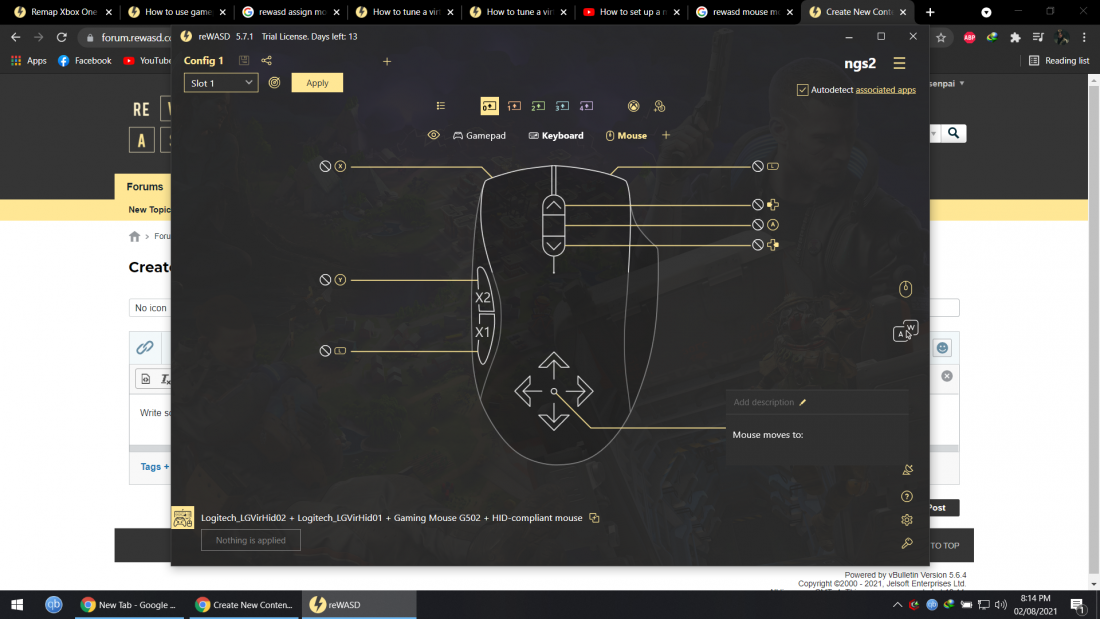Select the main layer 0 icon
The height and width of the screenshot is (619, 1100).
pyautogui.click(x=490, y=106)
